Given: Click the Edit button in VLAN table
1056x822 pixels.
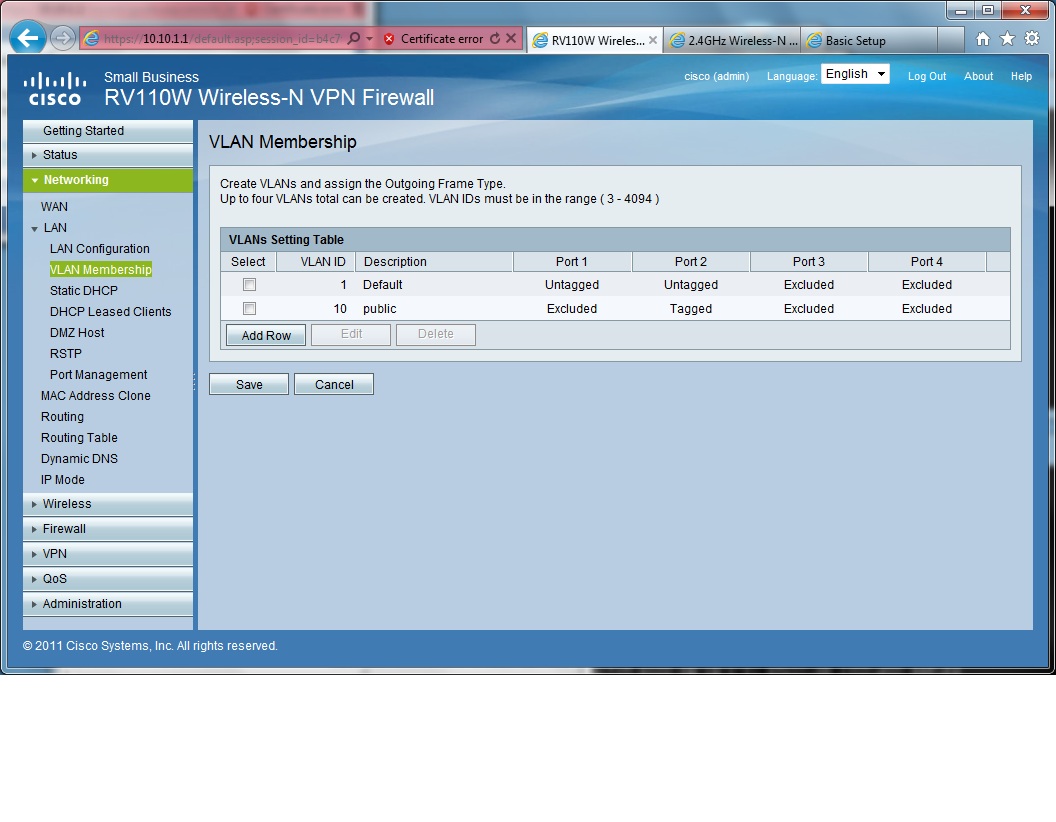Looking at the screenshot, I should coord(351,335).
